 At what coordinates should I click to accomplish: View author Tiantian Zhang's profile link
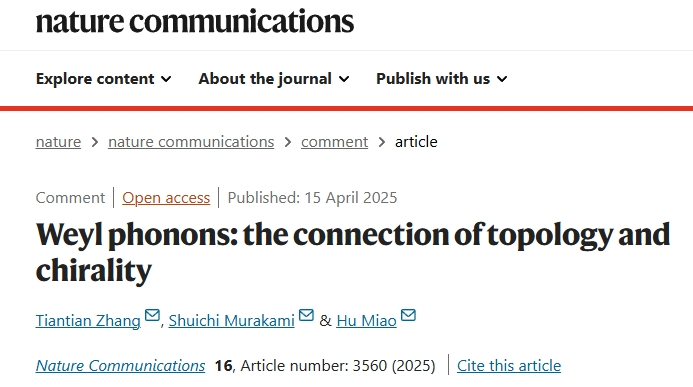(88, 321)
